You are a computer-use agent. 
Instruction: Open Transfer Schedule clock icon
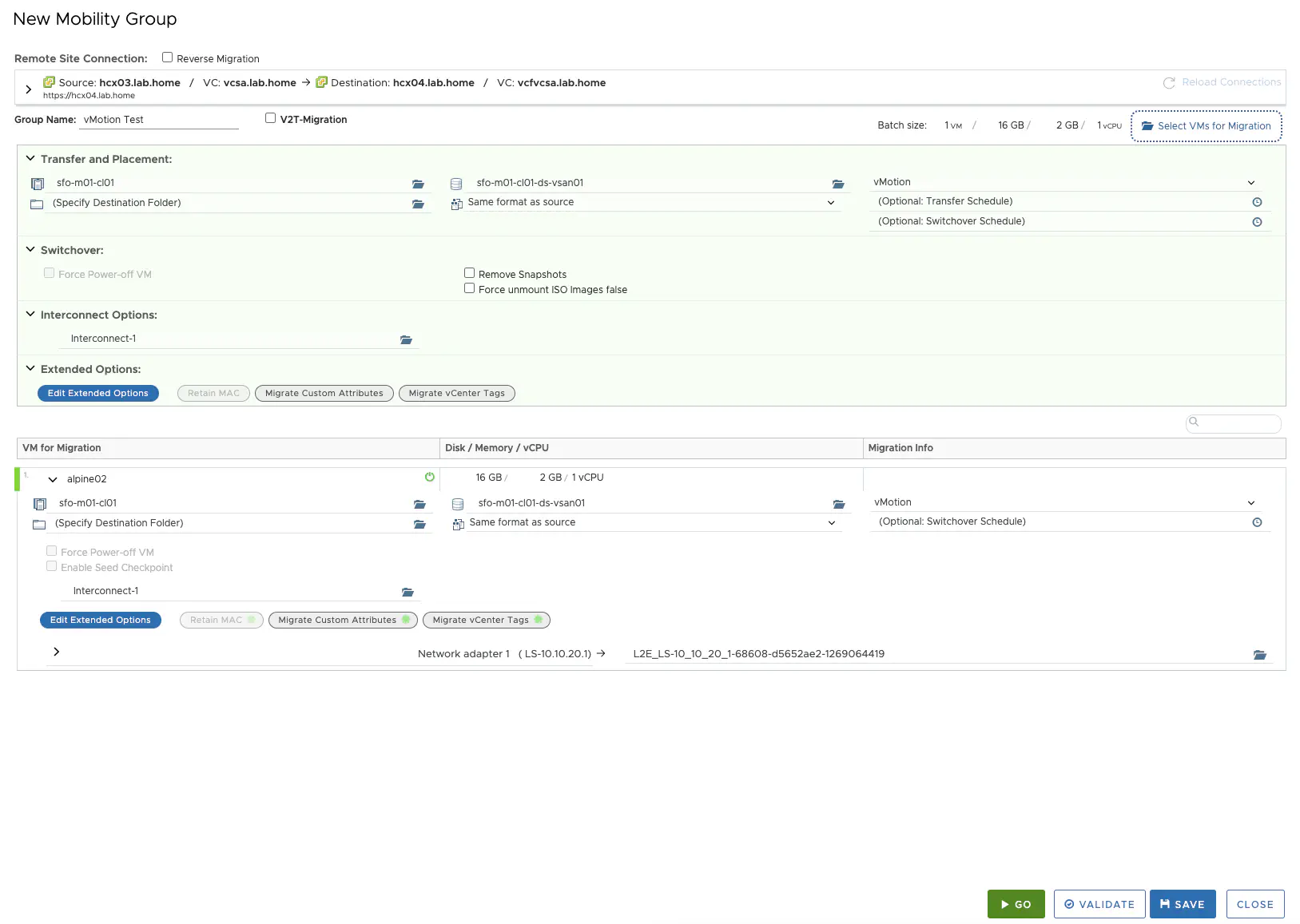1257,202
